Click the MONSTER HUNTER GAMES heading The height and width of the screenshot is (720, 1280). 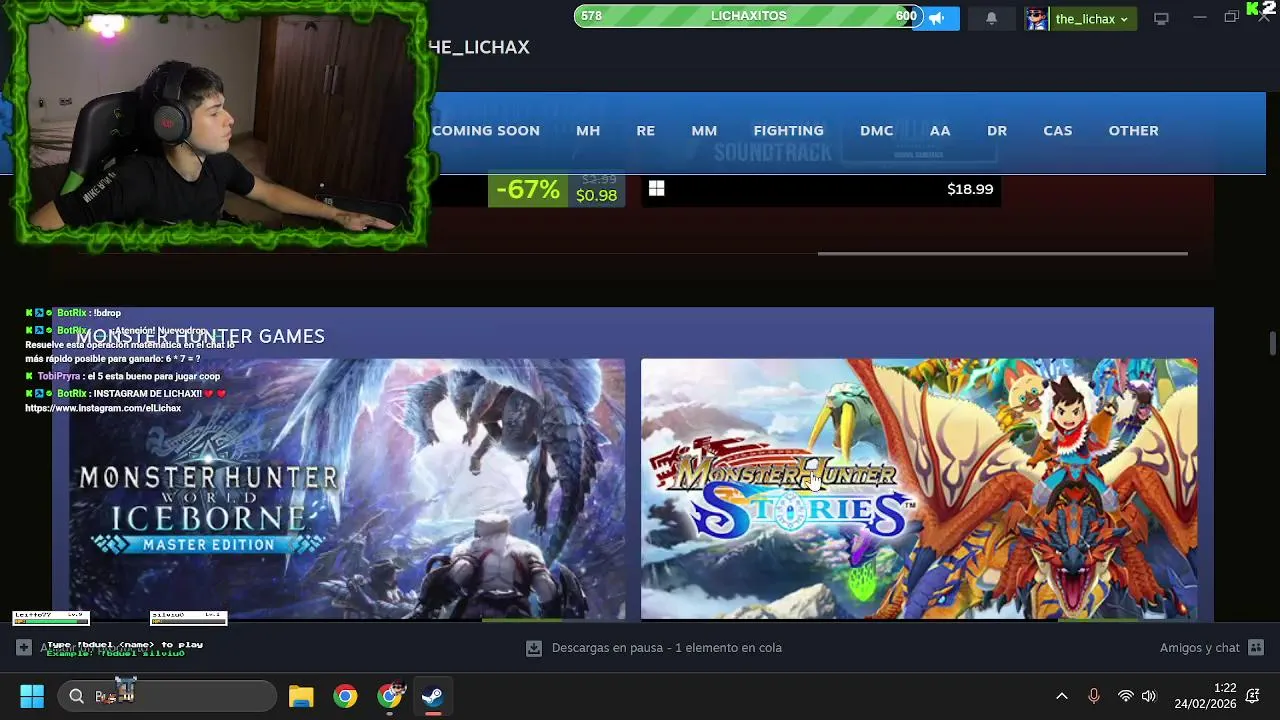200,337
